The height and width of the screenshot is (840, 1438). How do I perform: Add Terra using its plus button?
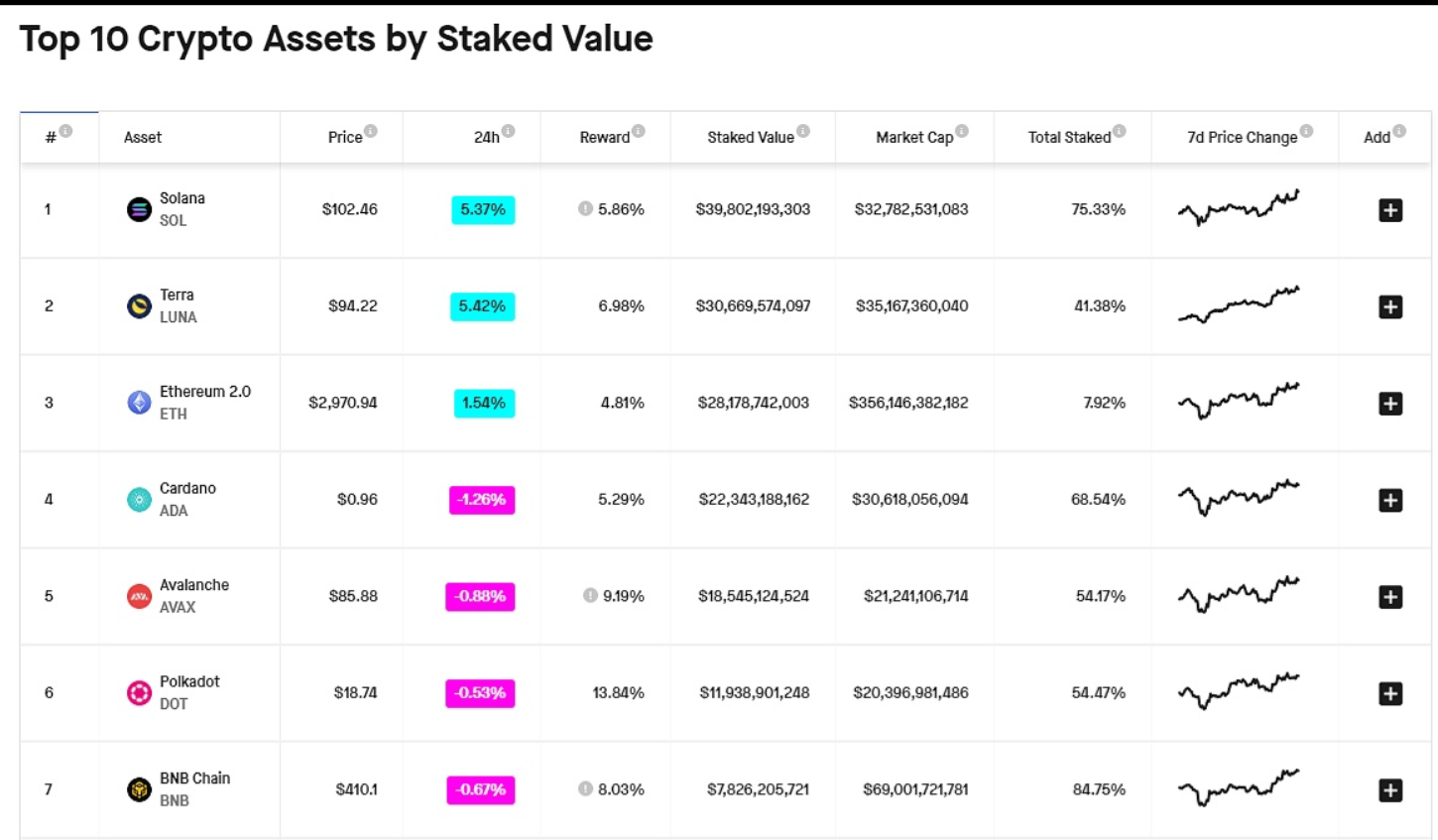(x=1390, y=306)
